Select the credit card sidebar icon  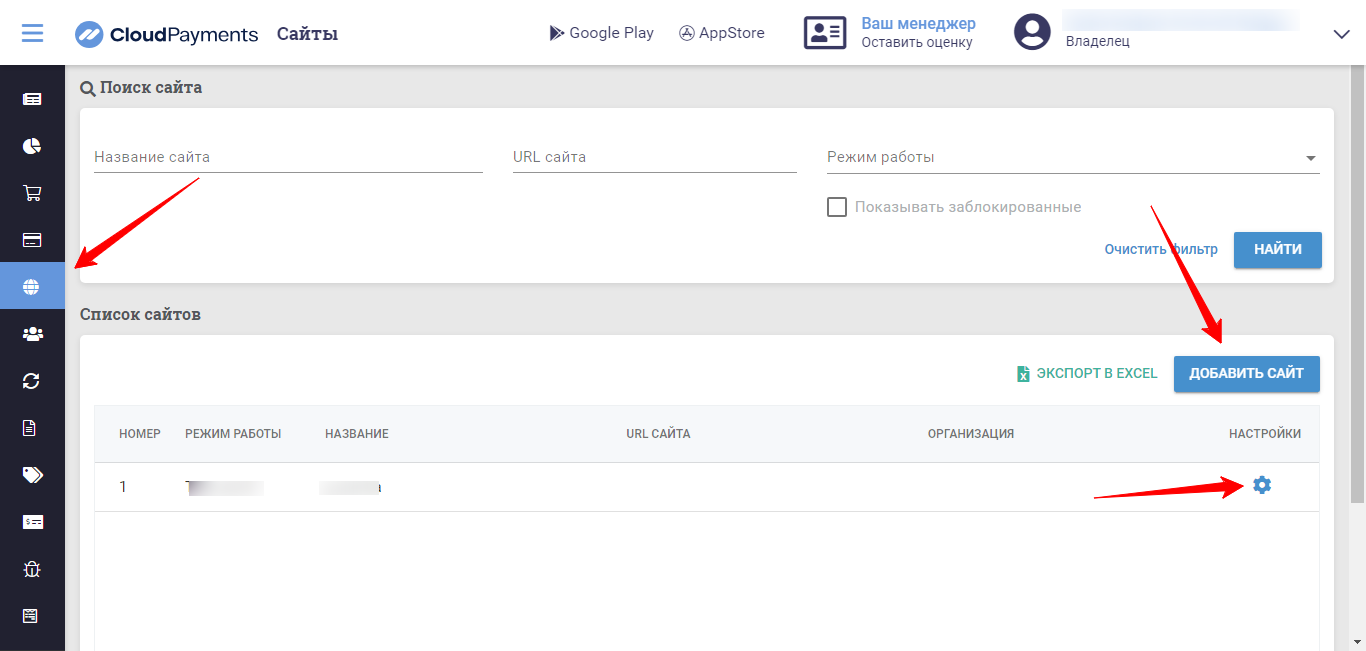click(32, 240)
